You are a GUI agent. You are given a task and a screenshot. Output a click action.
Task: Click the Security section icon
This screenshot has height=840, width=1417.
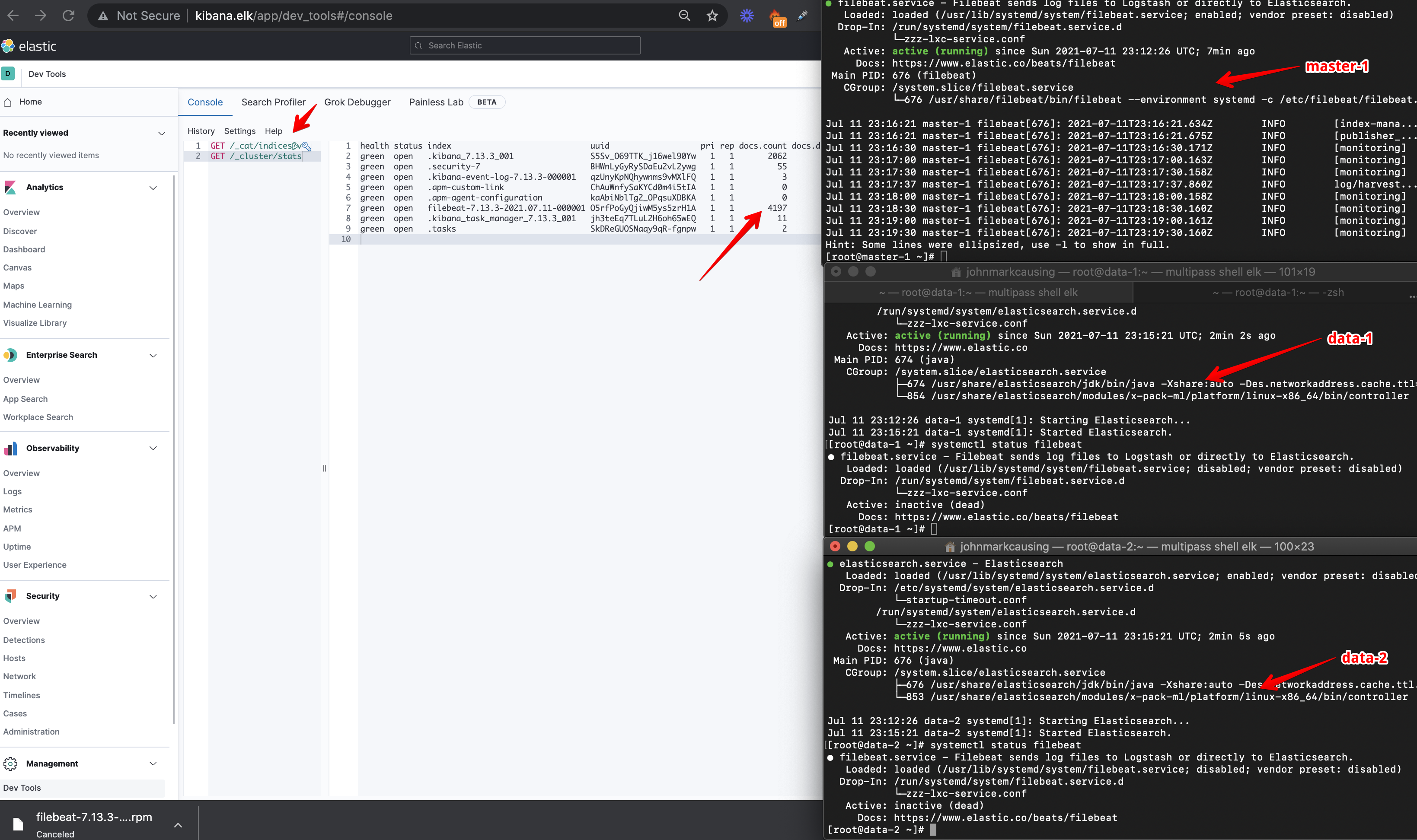click(x=10, y=596)
